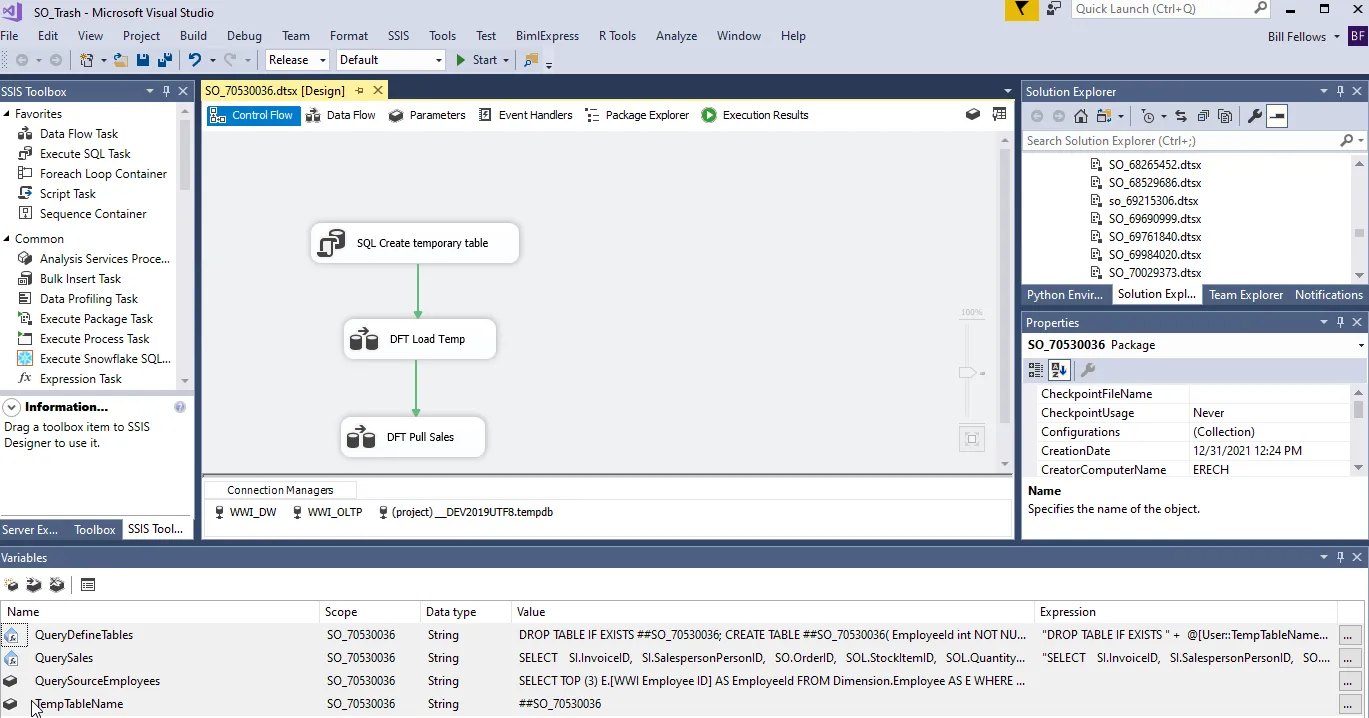Click the Solution Explorer Home icon
Image resolution: width=1369 pixels, height=718 pixels.
click(1081, 116)
